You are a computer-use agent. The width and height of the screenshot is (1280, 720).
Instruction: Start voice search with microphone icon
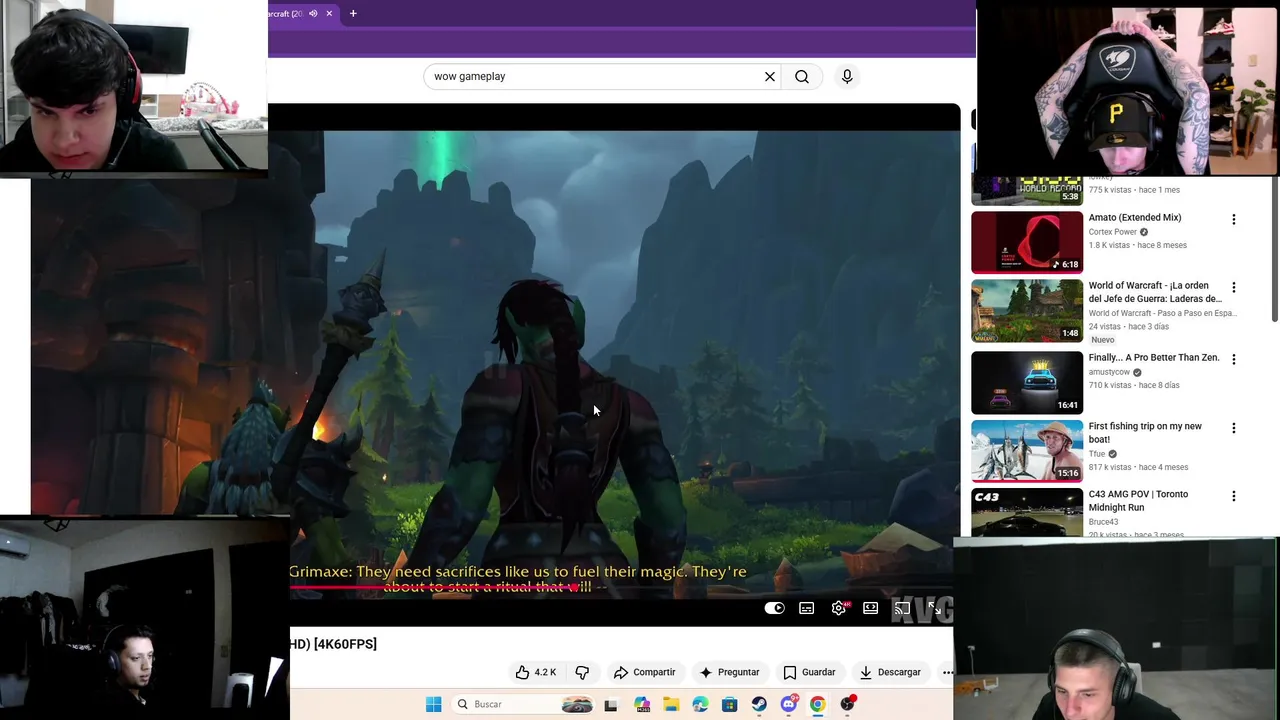847,76
